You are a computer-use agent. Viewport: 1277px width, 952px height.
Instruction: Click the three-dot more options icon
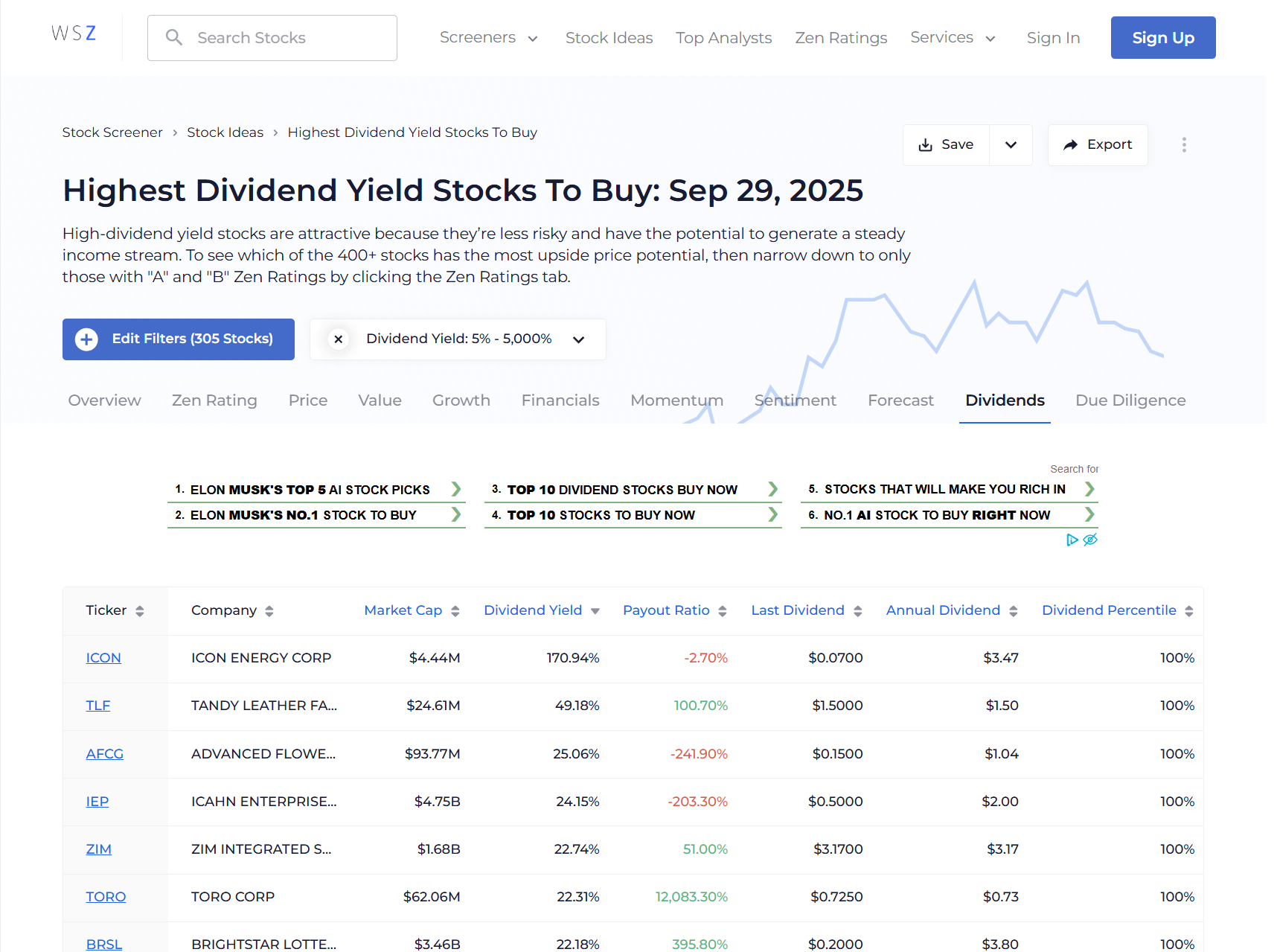[1184, 145]
